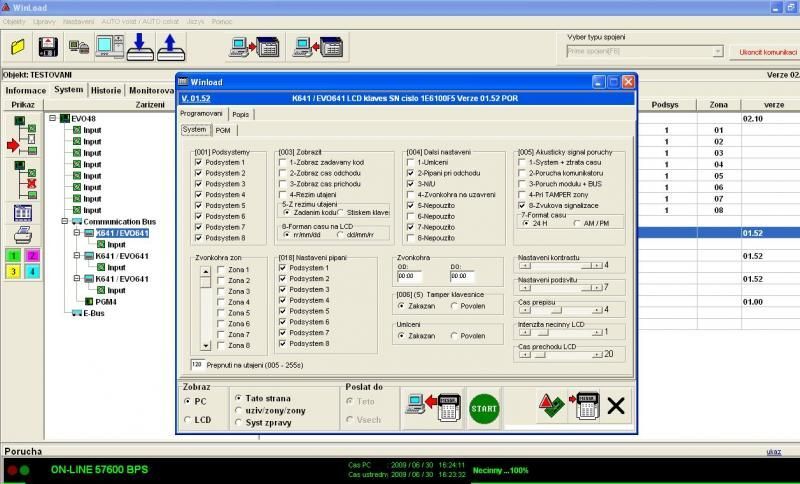Screen dimensions: 800x484
Task: Open the connection type dropdown
Action: tap(717, 51)
